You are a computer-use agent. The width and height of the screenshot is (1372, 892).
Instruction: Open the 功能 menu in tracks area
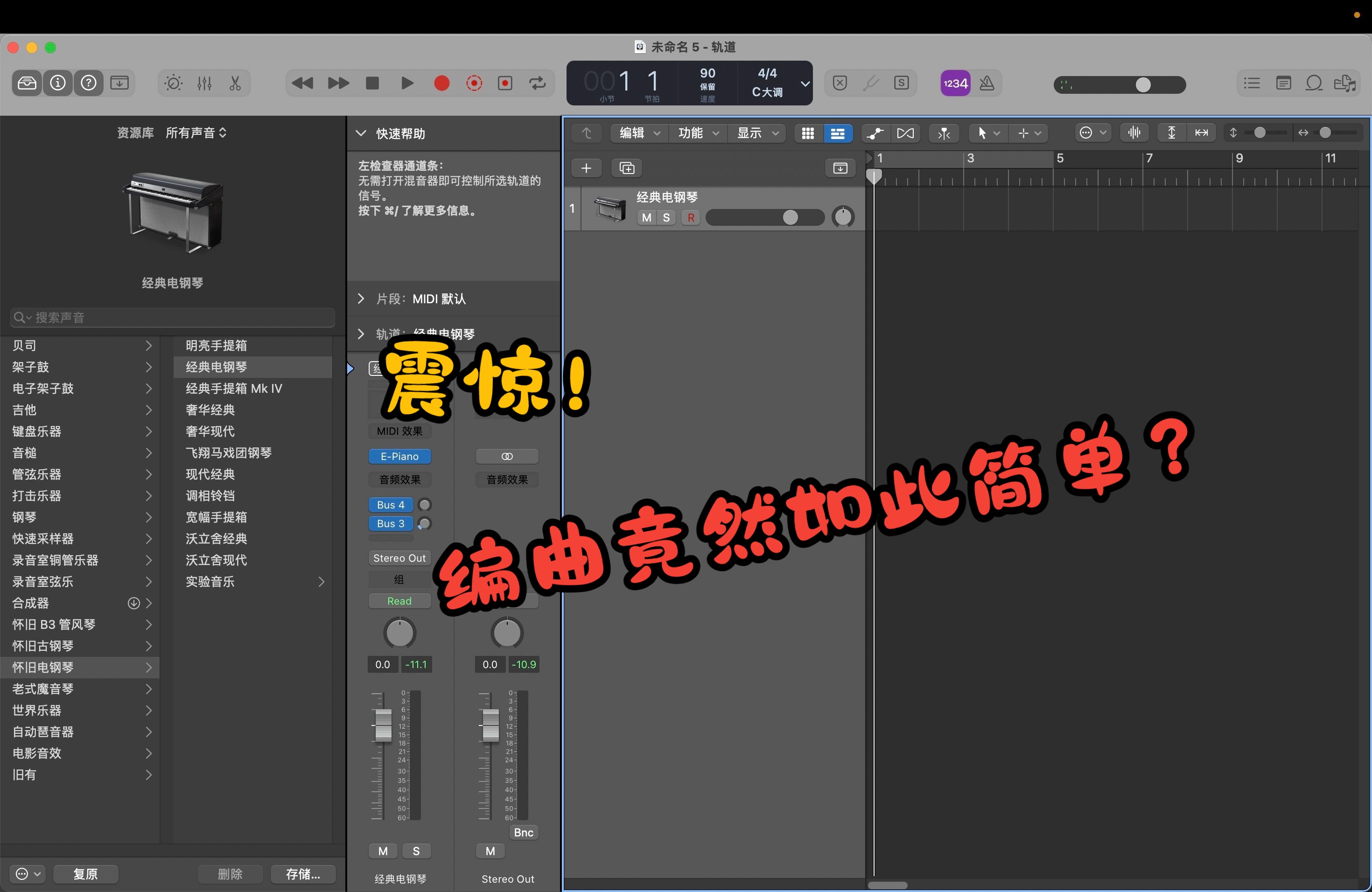698,133
